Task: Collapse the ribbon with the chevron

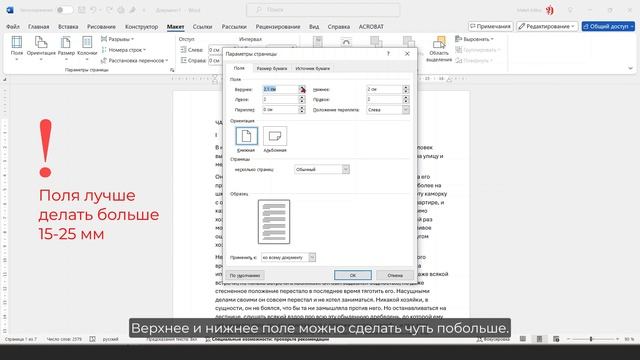Action: pos(630,69)
